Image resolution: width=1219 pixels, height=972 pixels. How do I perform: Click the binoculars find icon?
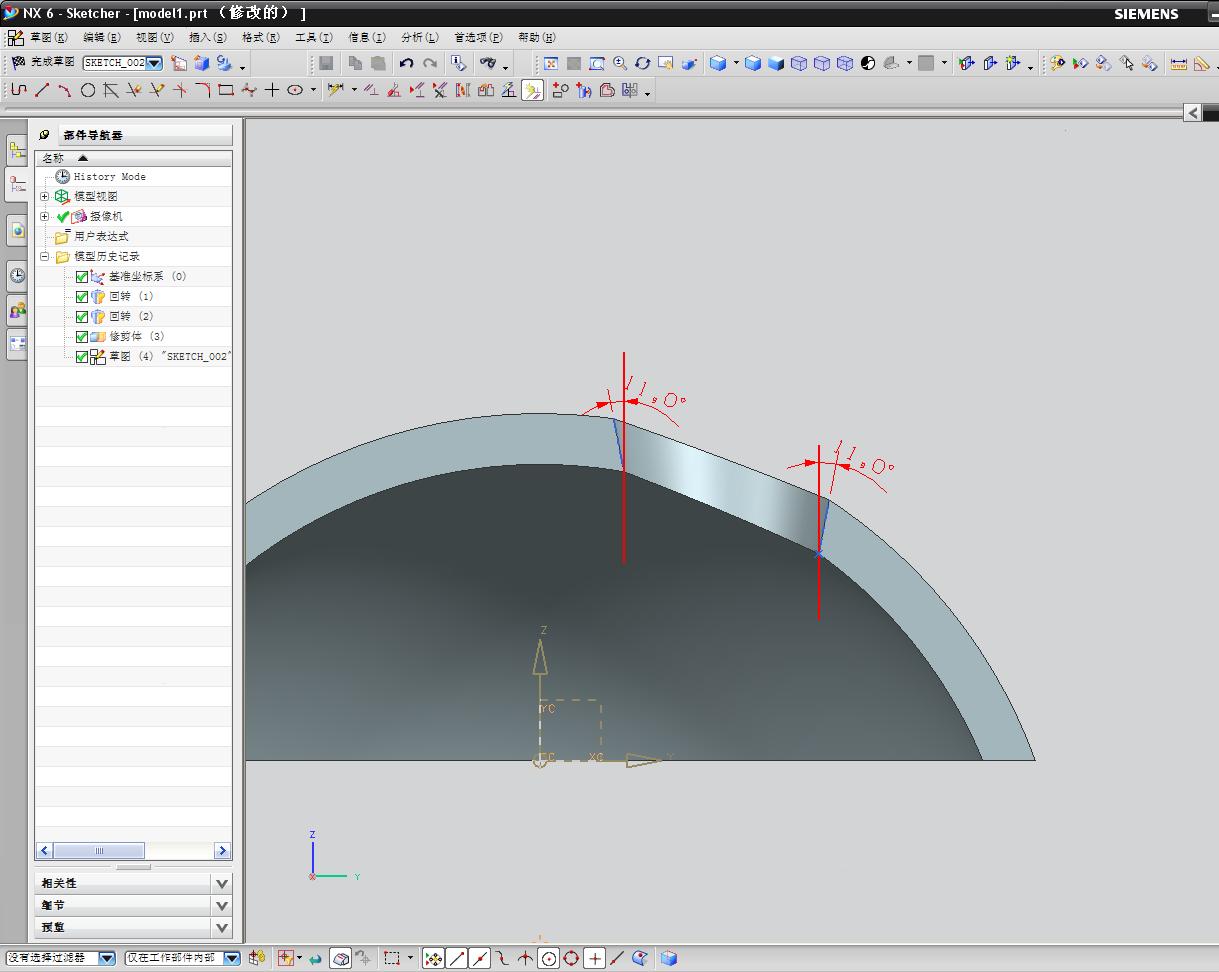pos(487,63)
